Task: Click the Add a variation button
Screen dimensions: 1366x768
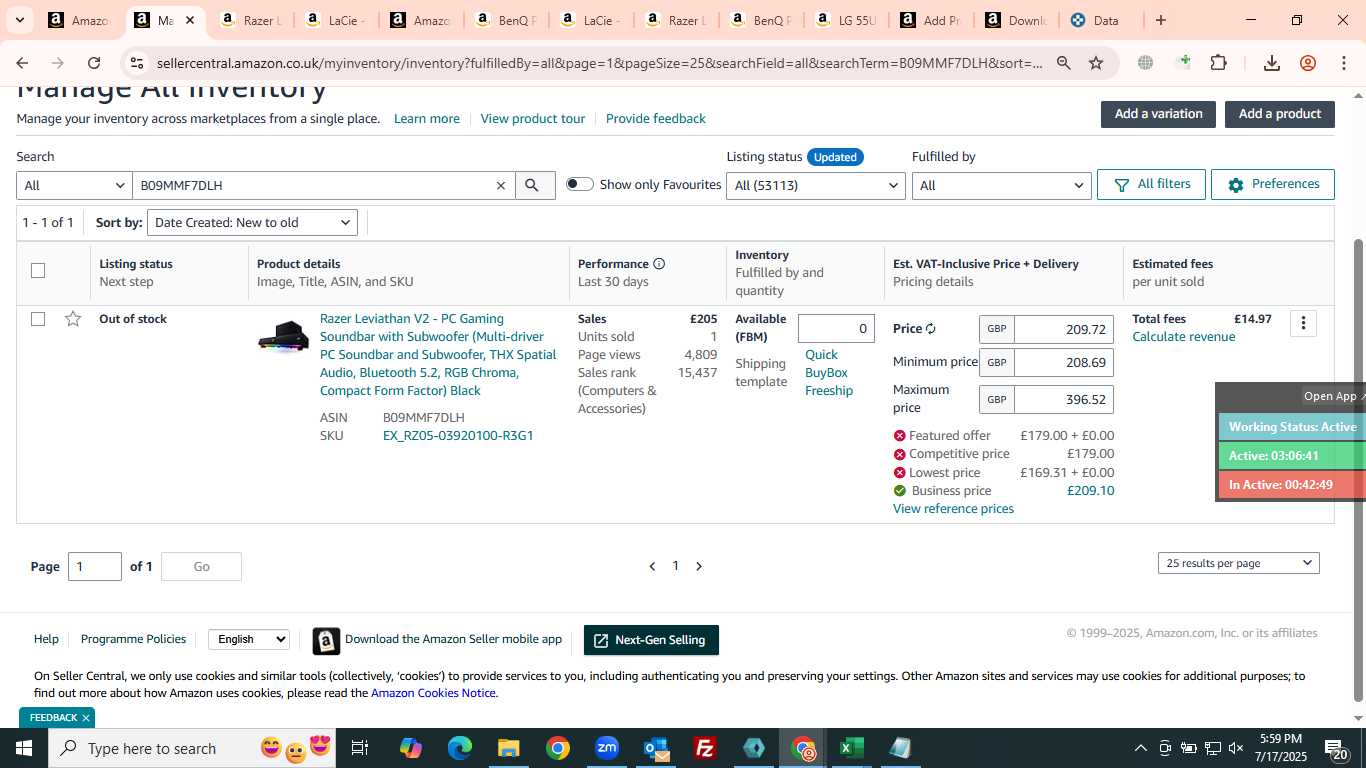Action: (1158, 114)
